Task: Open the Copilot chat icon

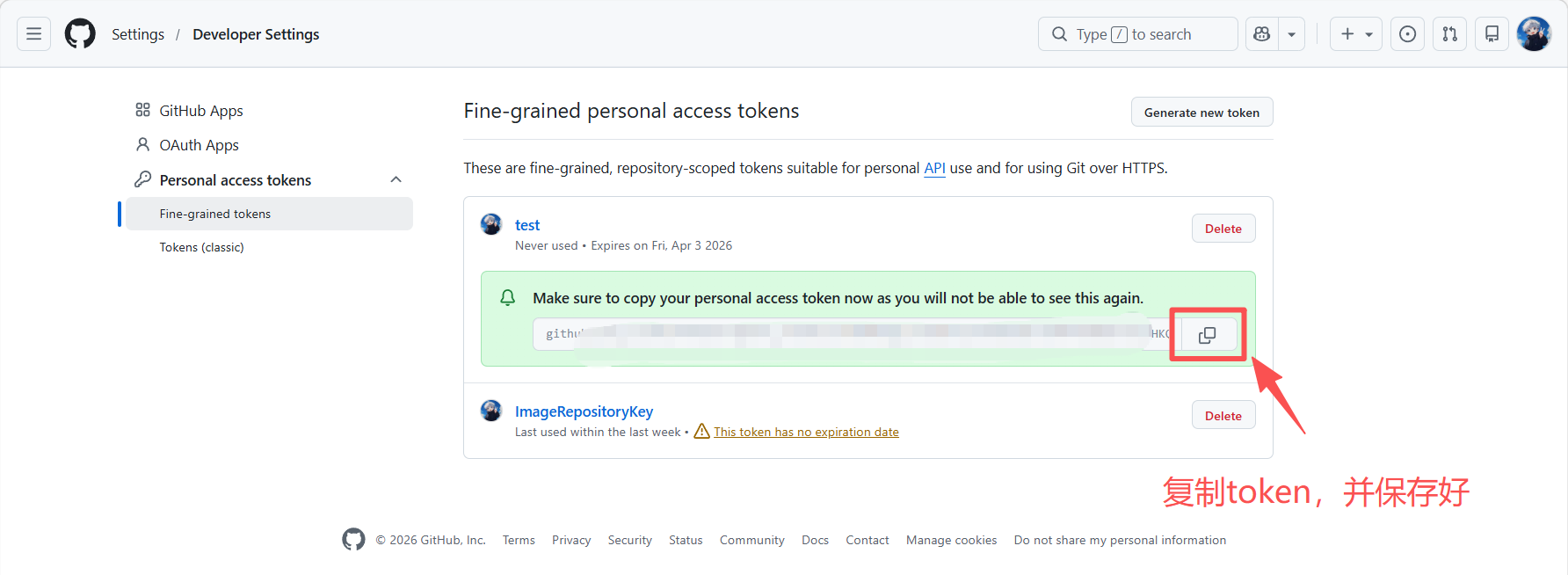Action: [x=1262, y=34]
